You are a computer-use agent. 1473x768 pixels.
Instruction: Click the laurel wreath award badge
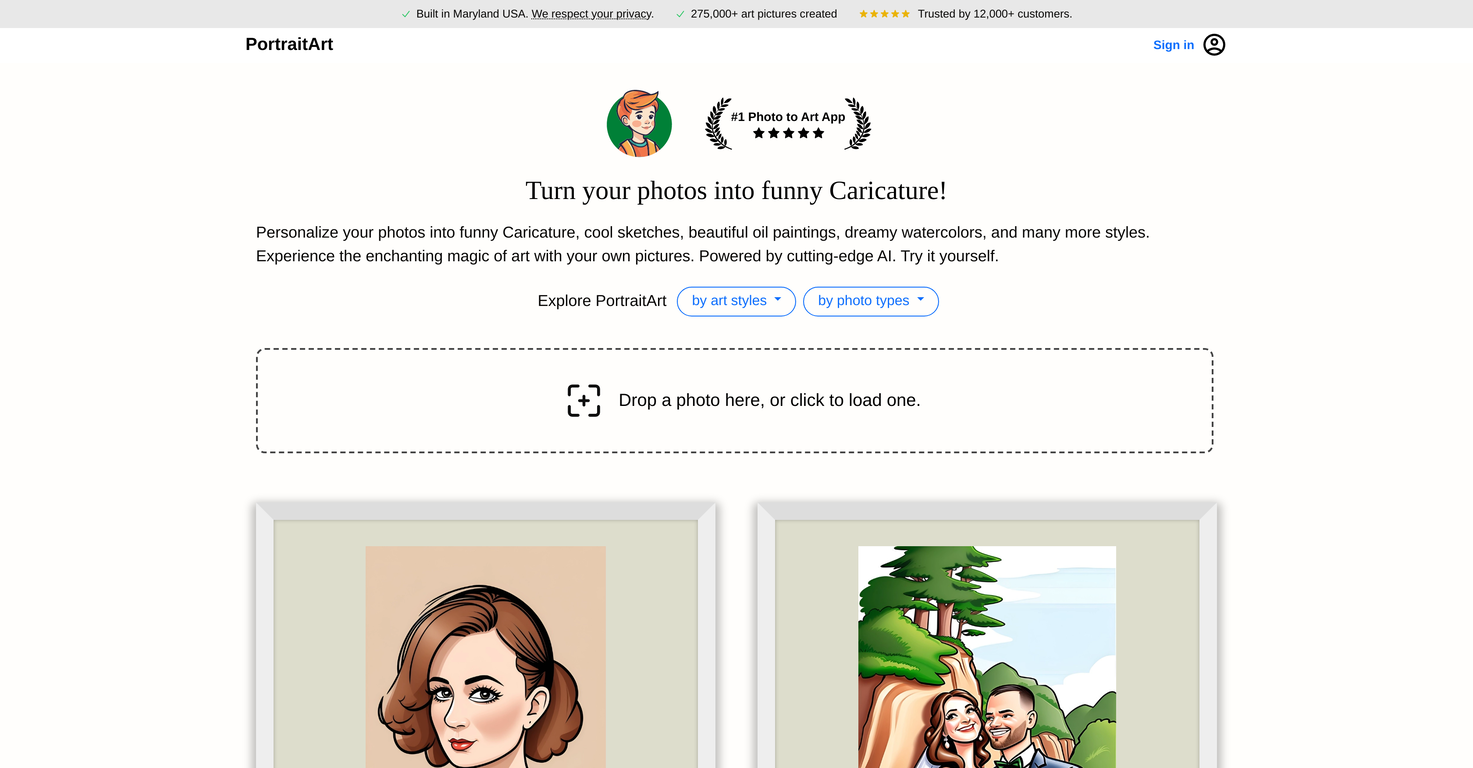[x=790, y=123]
